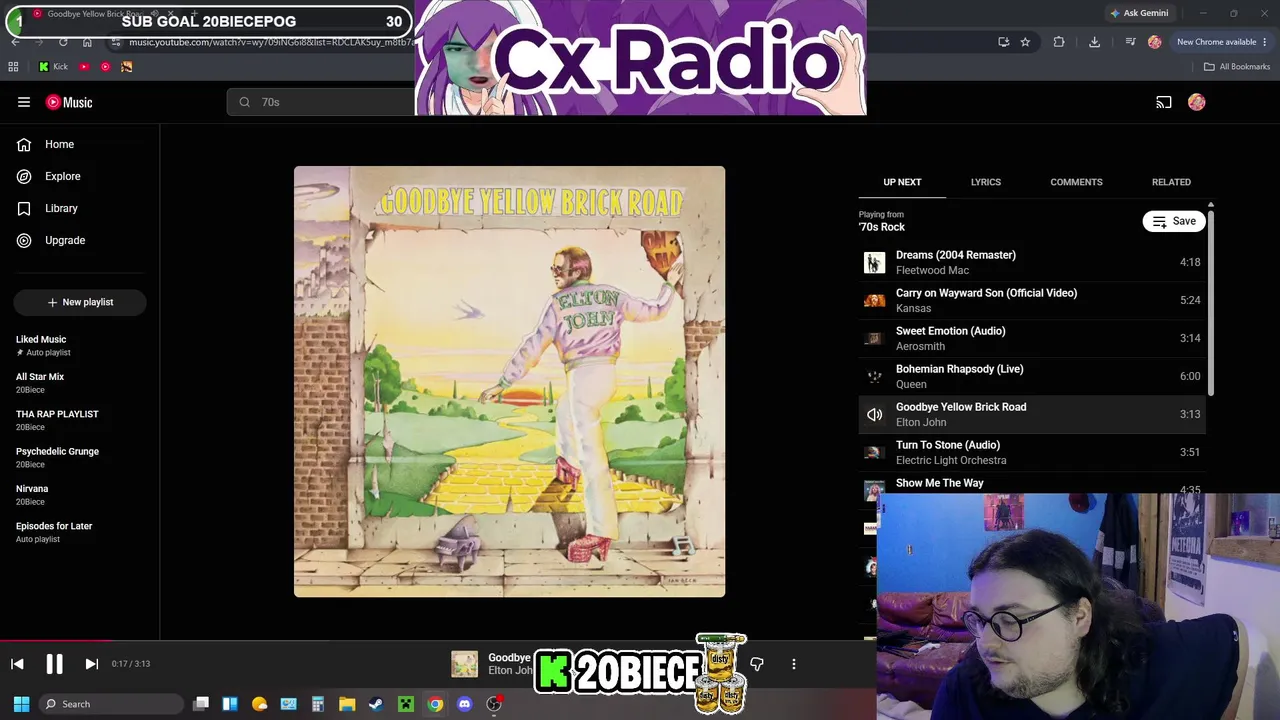Install the app via the address bar icon

pos(1004,42)
